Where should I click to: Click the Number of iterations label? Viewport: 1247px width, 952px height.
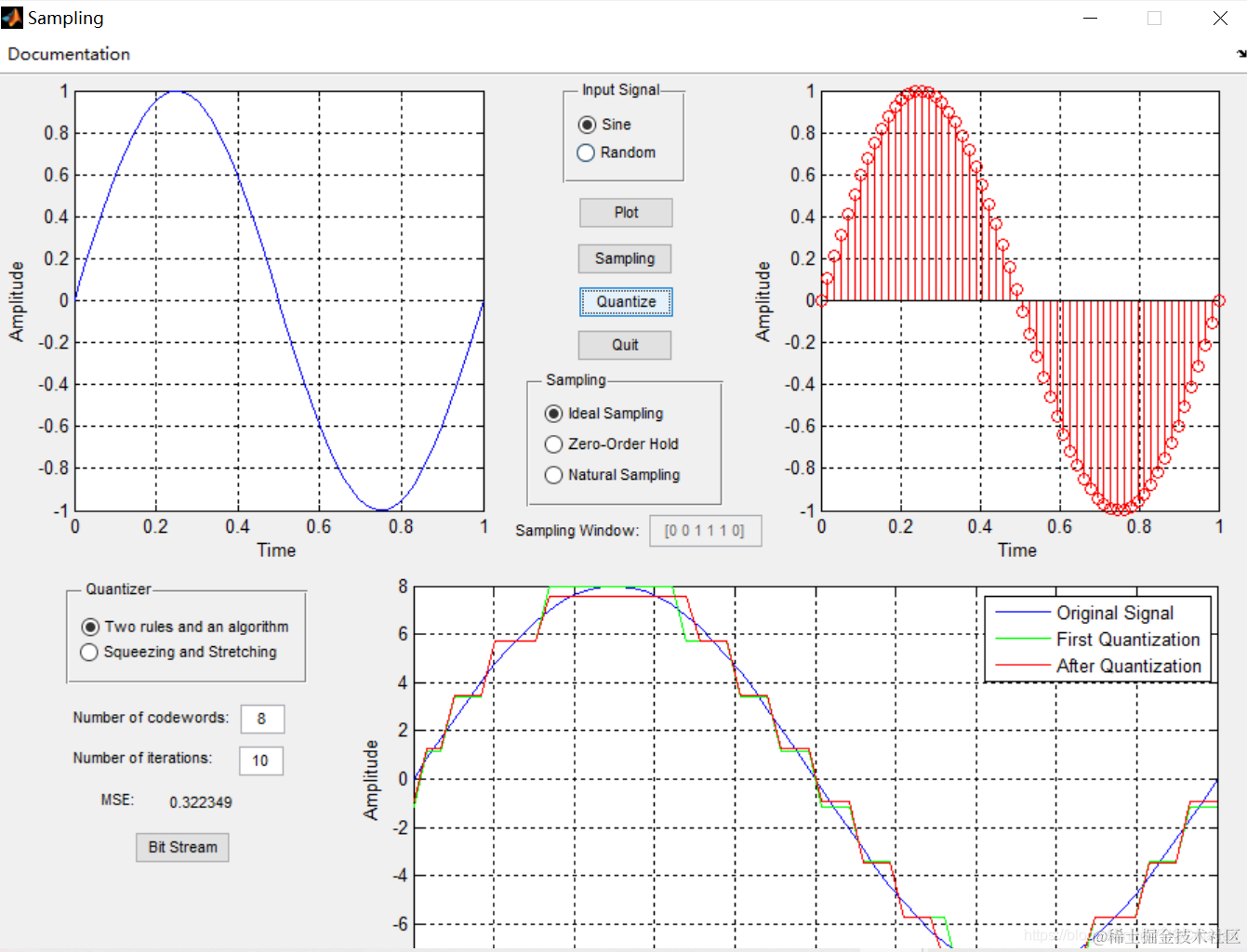[142, 759]
